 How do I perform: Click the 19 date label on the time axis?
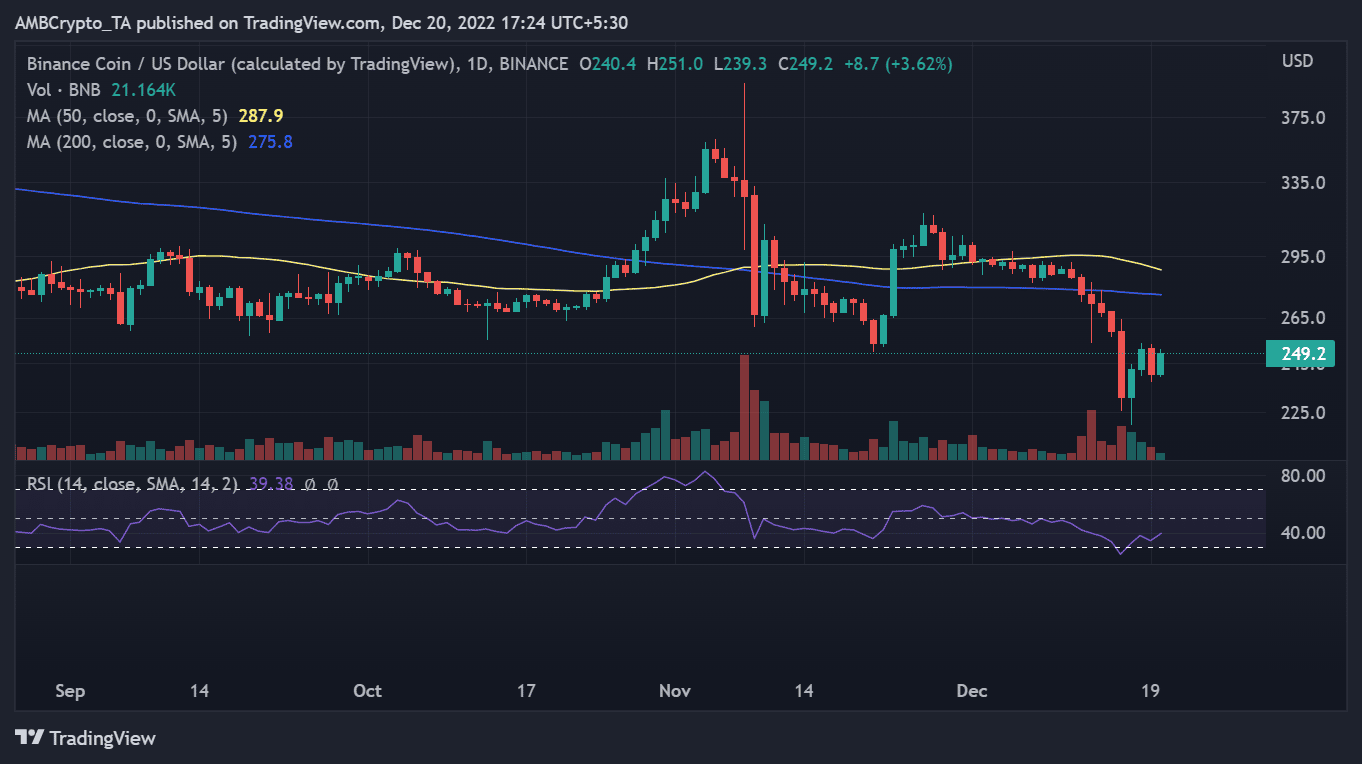click(x=1150, y=691)
